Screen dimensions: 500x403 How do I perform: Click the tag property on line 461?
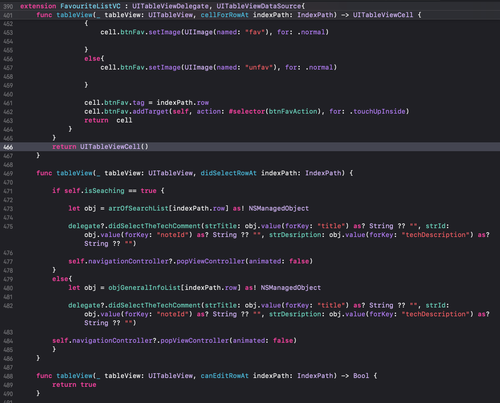(139, 103)
